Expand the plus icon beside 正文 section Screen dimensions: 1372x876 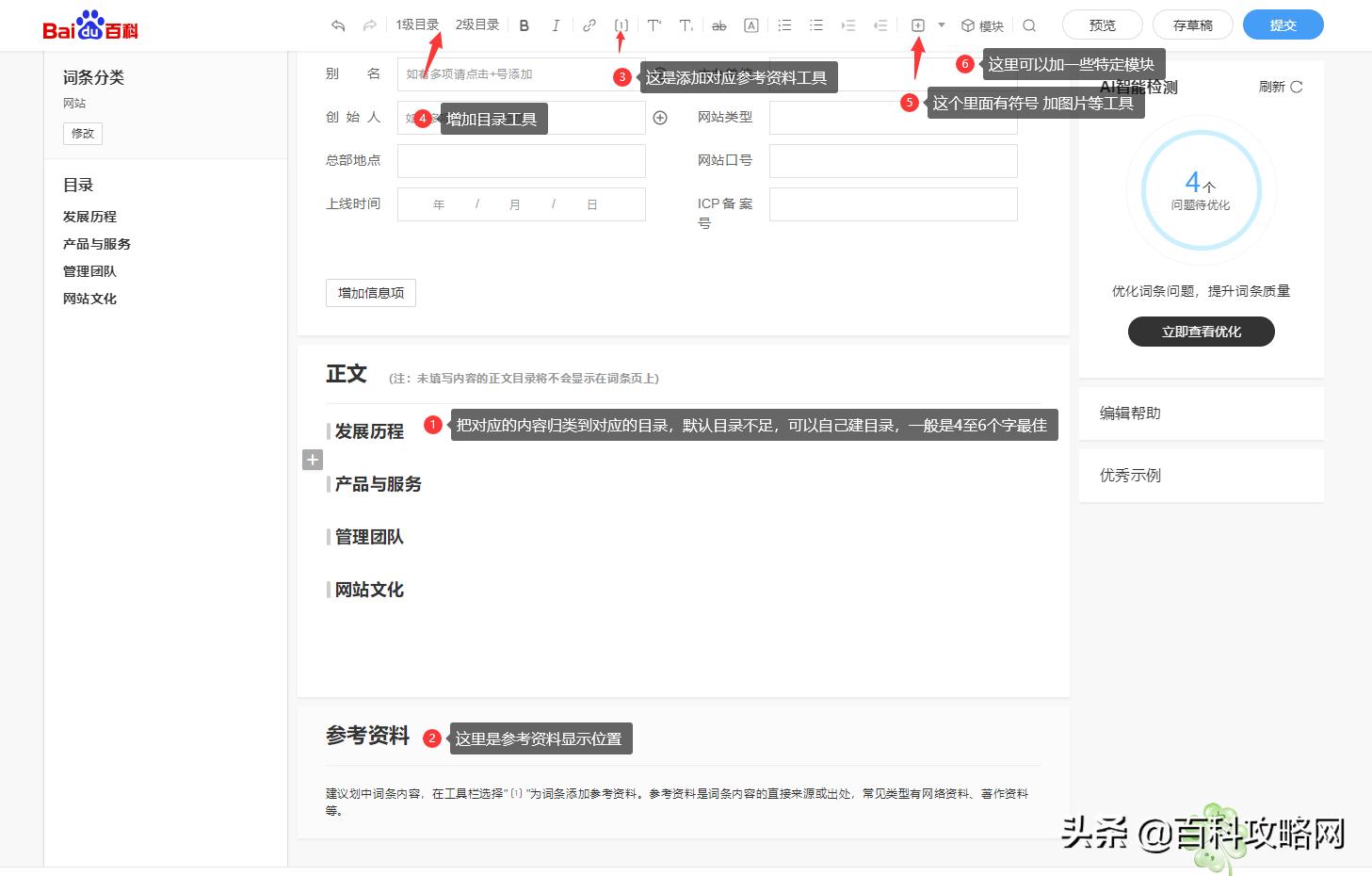pyautogui.click(x=312, y=460)
